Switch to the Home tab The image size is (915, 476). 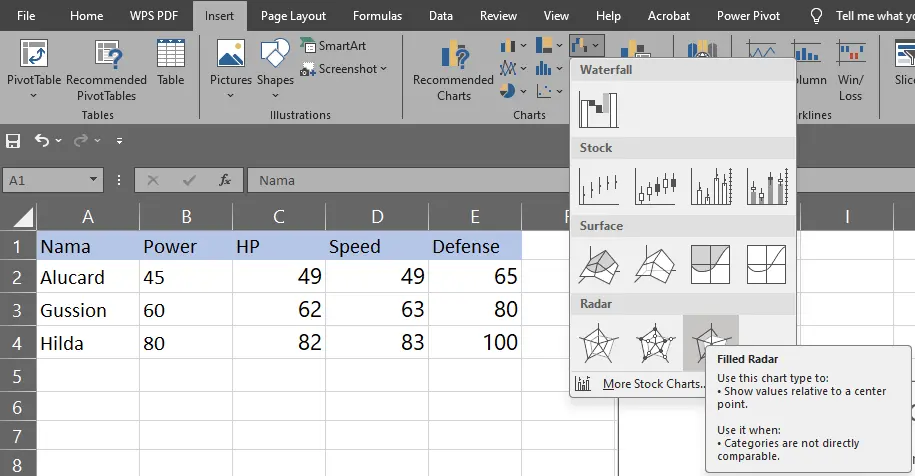point(86,16)
